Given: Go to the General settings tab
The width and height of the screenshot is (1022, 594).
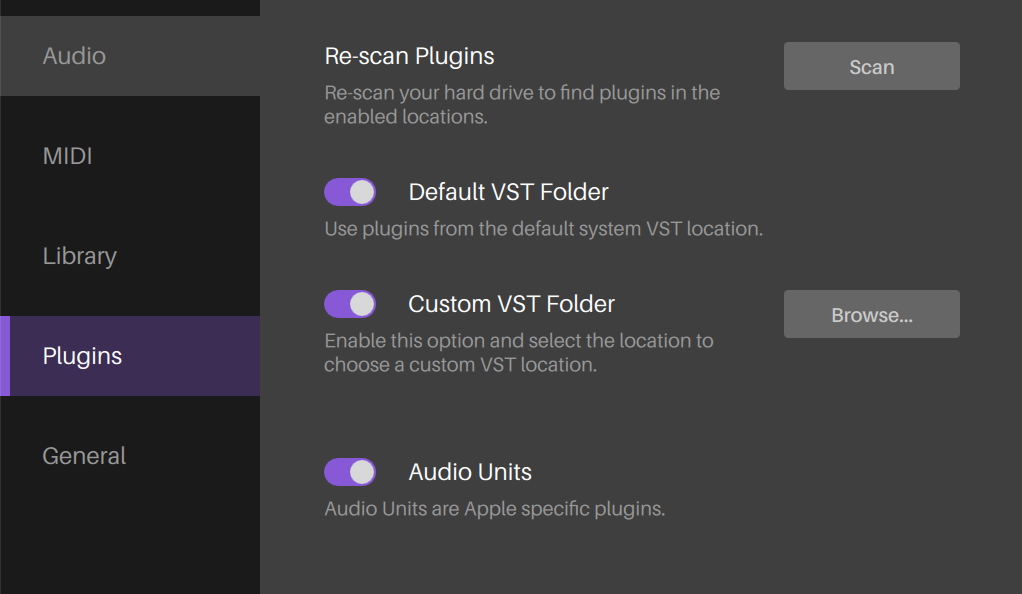Looking at the screenshot, I should [x=84, y=456].
